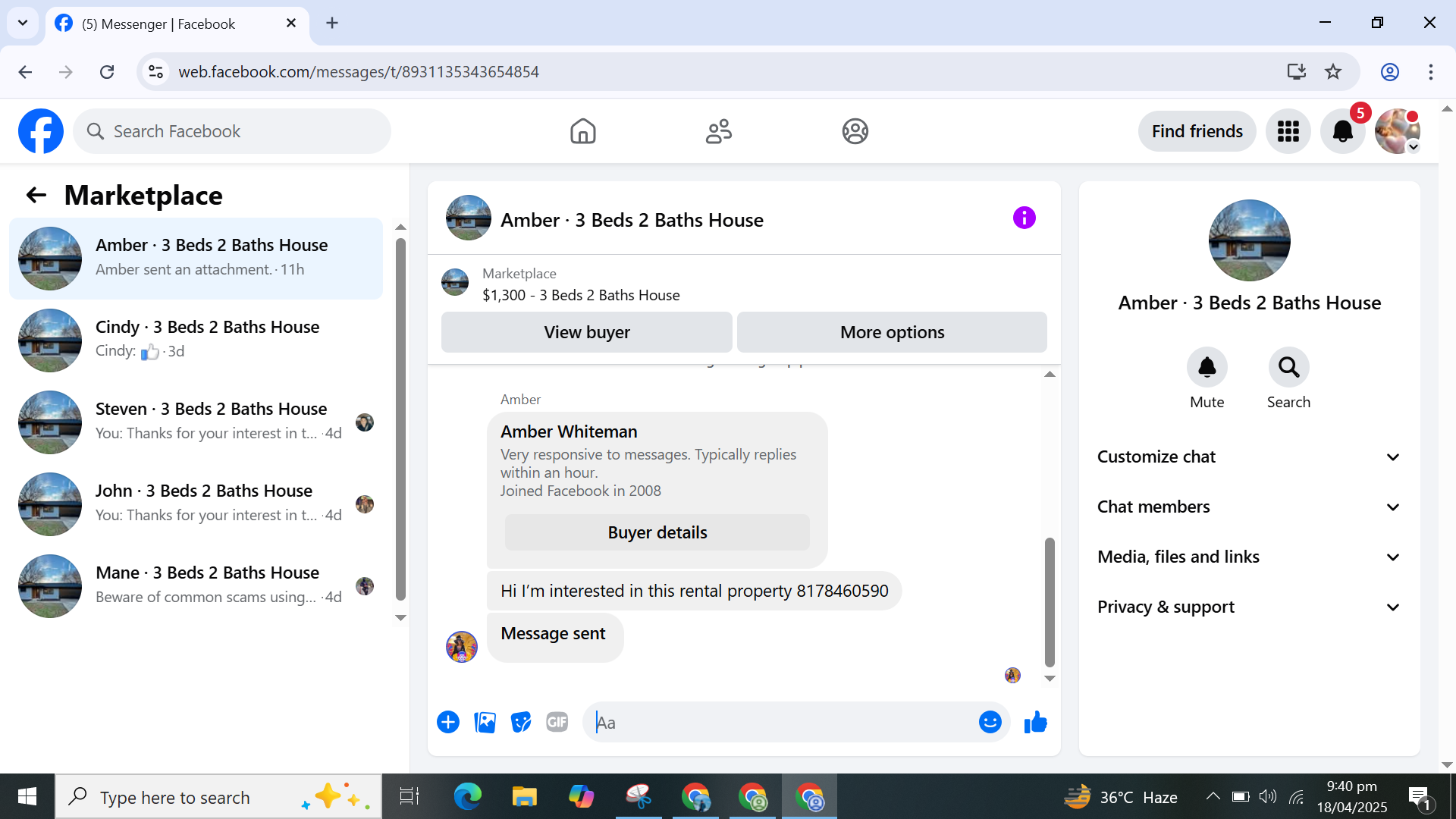This screenshot has width=1456, height=819.
Task: Expand Media, files and links
Action: [1248, 557]
